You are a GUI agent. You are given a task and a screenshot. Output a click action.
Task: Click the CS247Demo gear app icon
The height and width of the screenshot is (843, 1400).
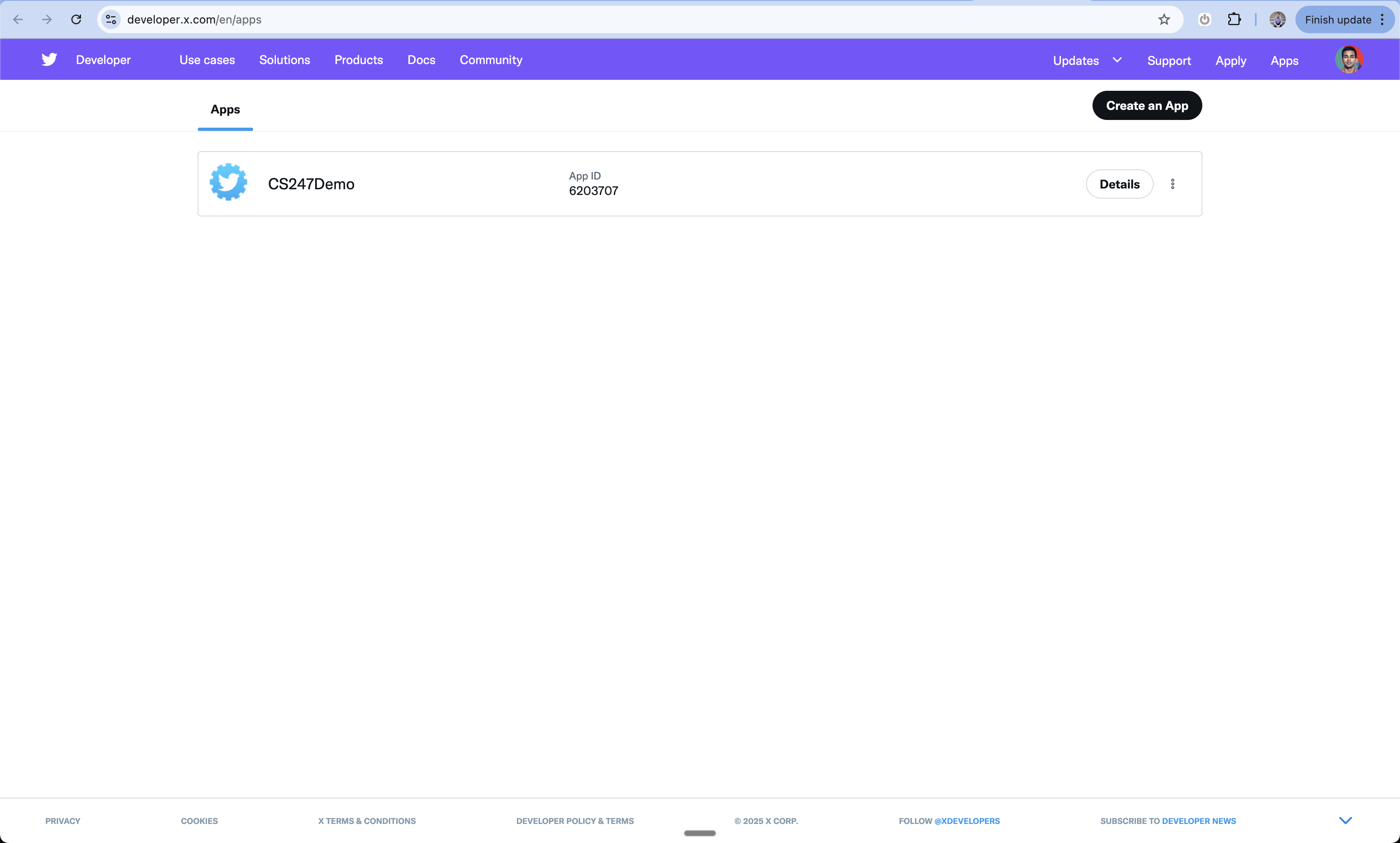point(228,183)
